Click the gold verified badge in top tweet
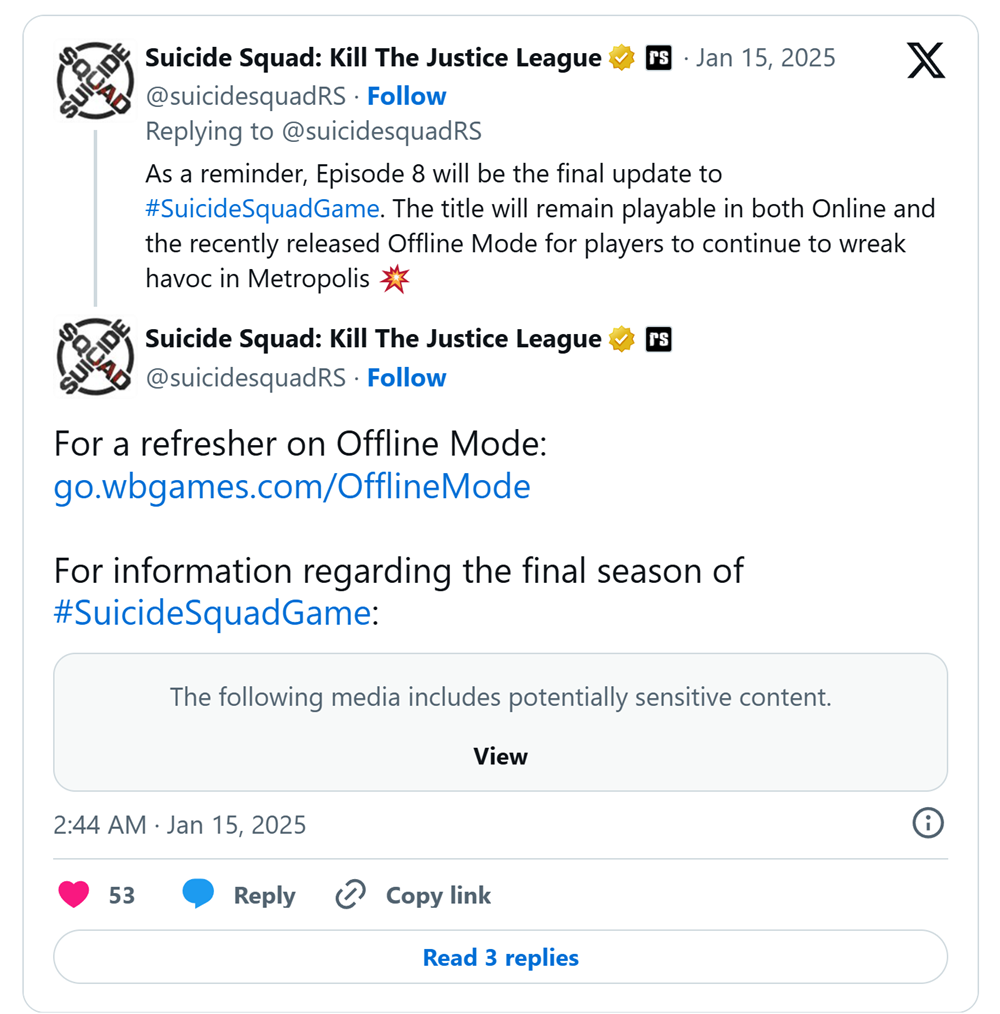Viewport: 1000px width, 1014px height. tap(622, 59)
